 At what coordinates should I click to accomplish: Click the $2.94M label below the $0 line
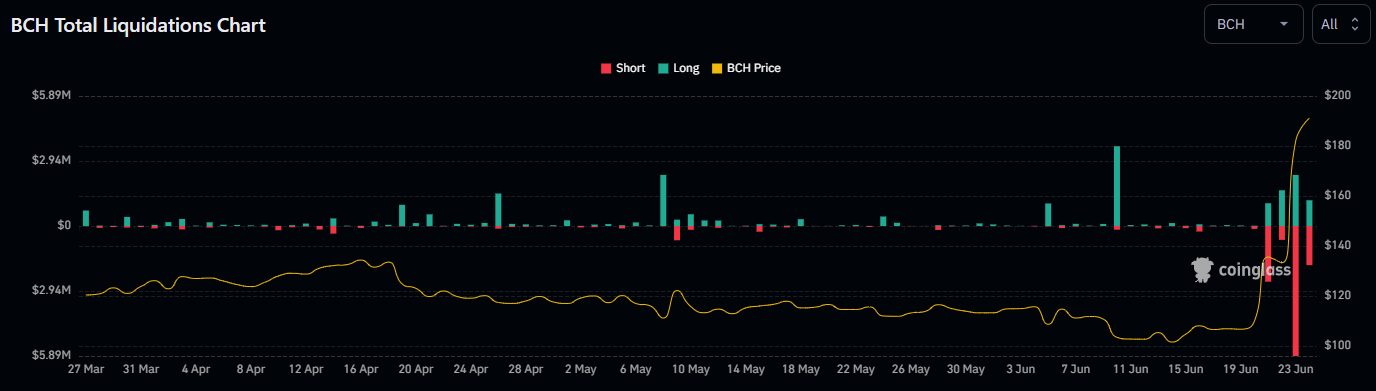[52, 290]
